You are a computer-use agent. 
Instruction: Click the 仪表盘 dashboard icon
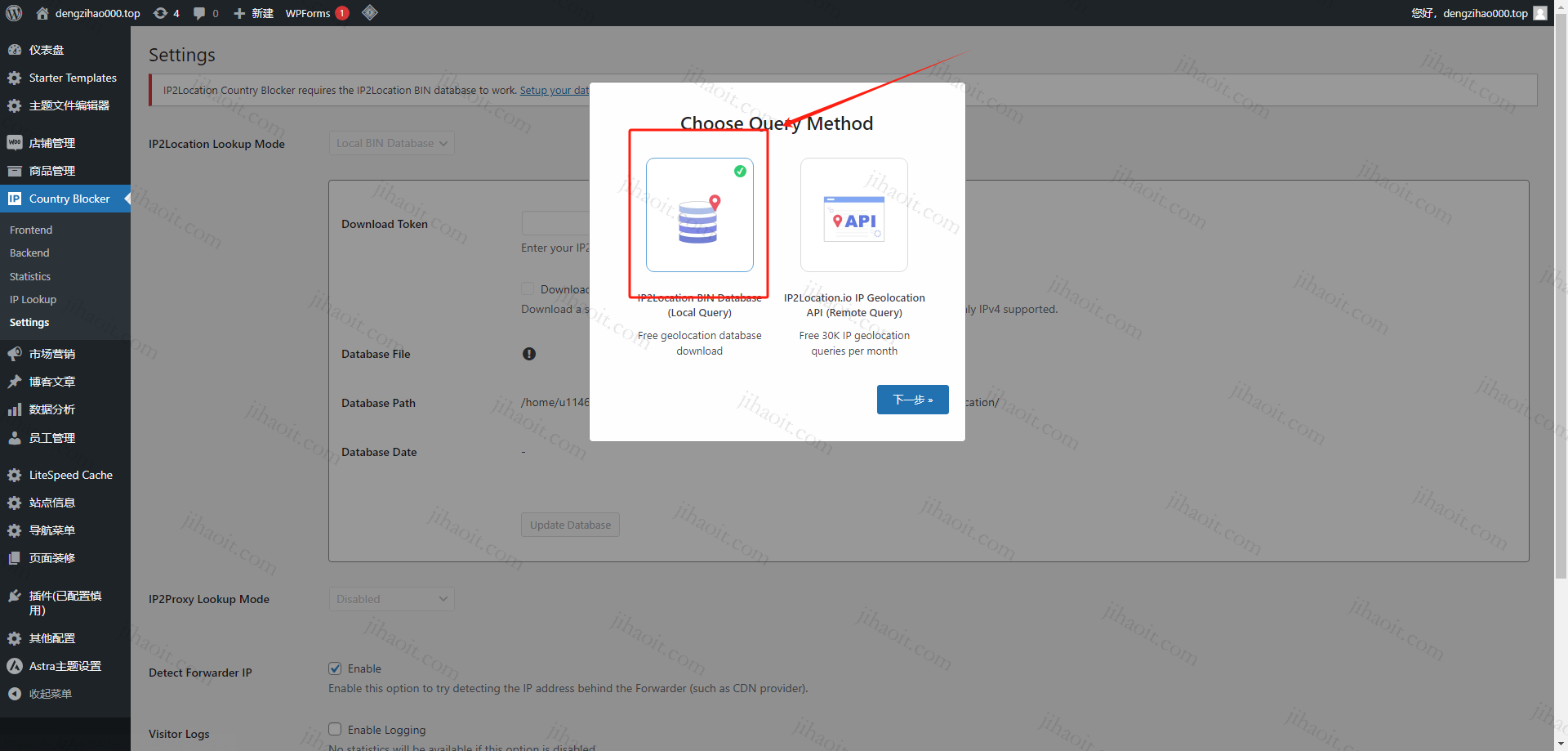[15, 50]
